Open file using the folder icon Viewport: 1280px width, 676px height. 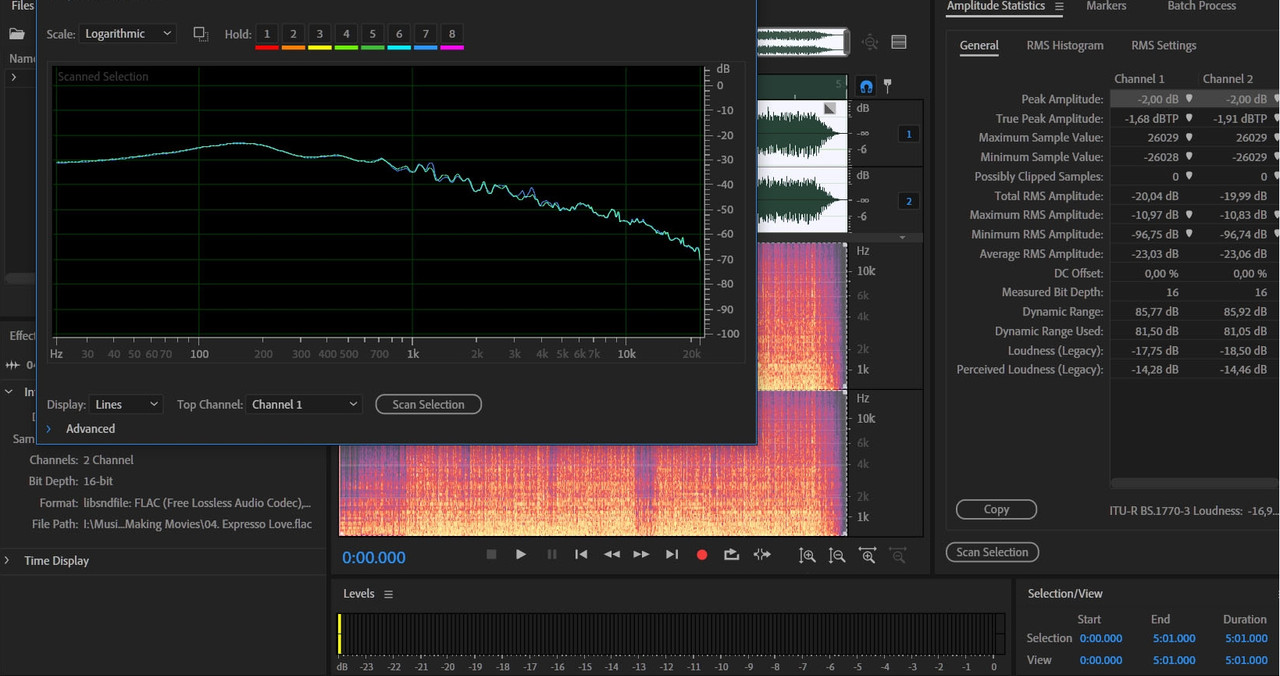(17, 34)
